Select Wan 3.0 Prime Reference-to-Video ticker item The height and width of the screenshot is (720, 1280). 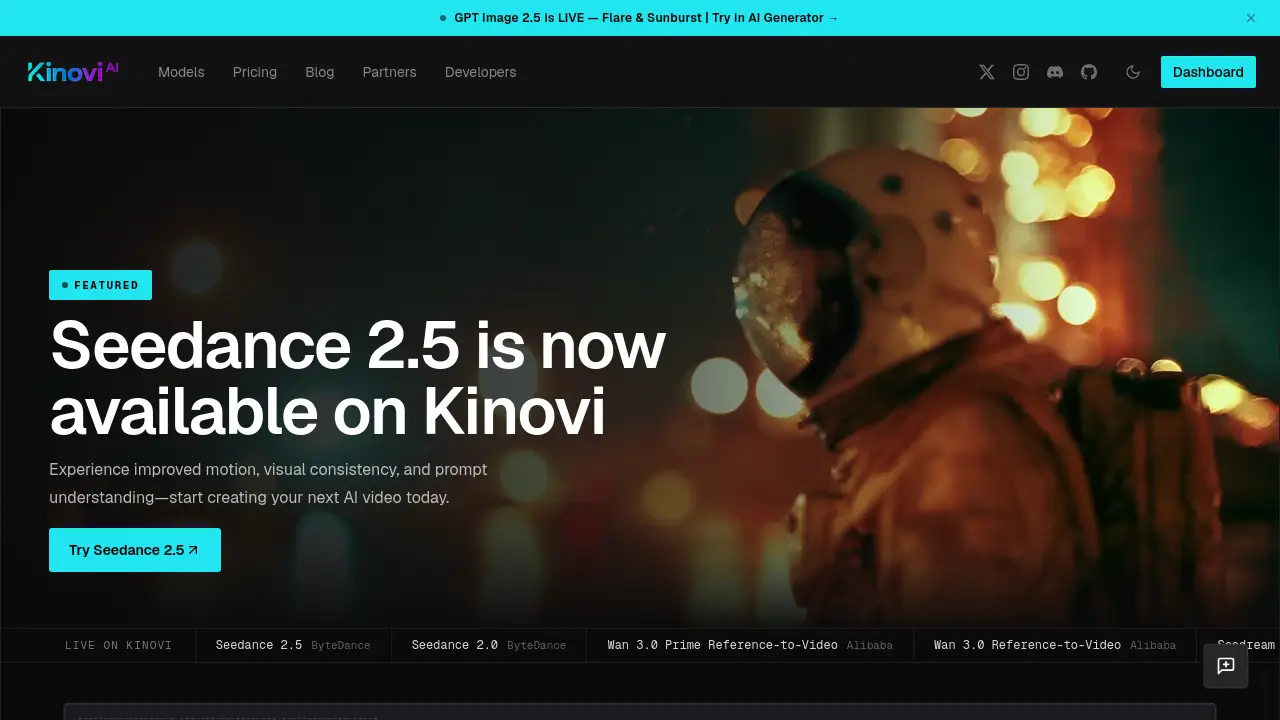point(750,645)
